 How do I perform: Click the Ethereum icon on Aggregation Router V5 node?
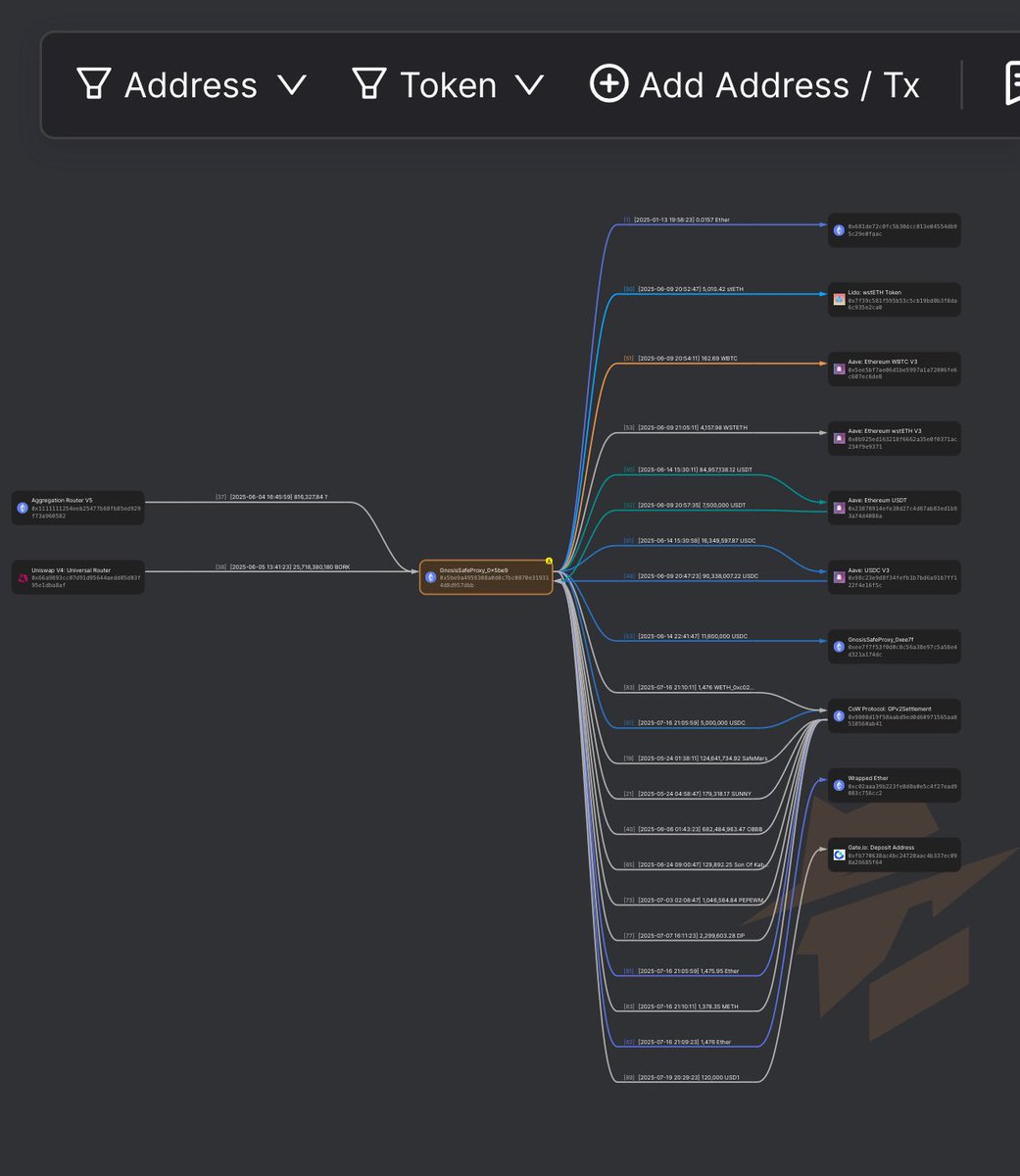23,508
